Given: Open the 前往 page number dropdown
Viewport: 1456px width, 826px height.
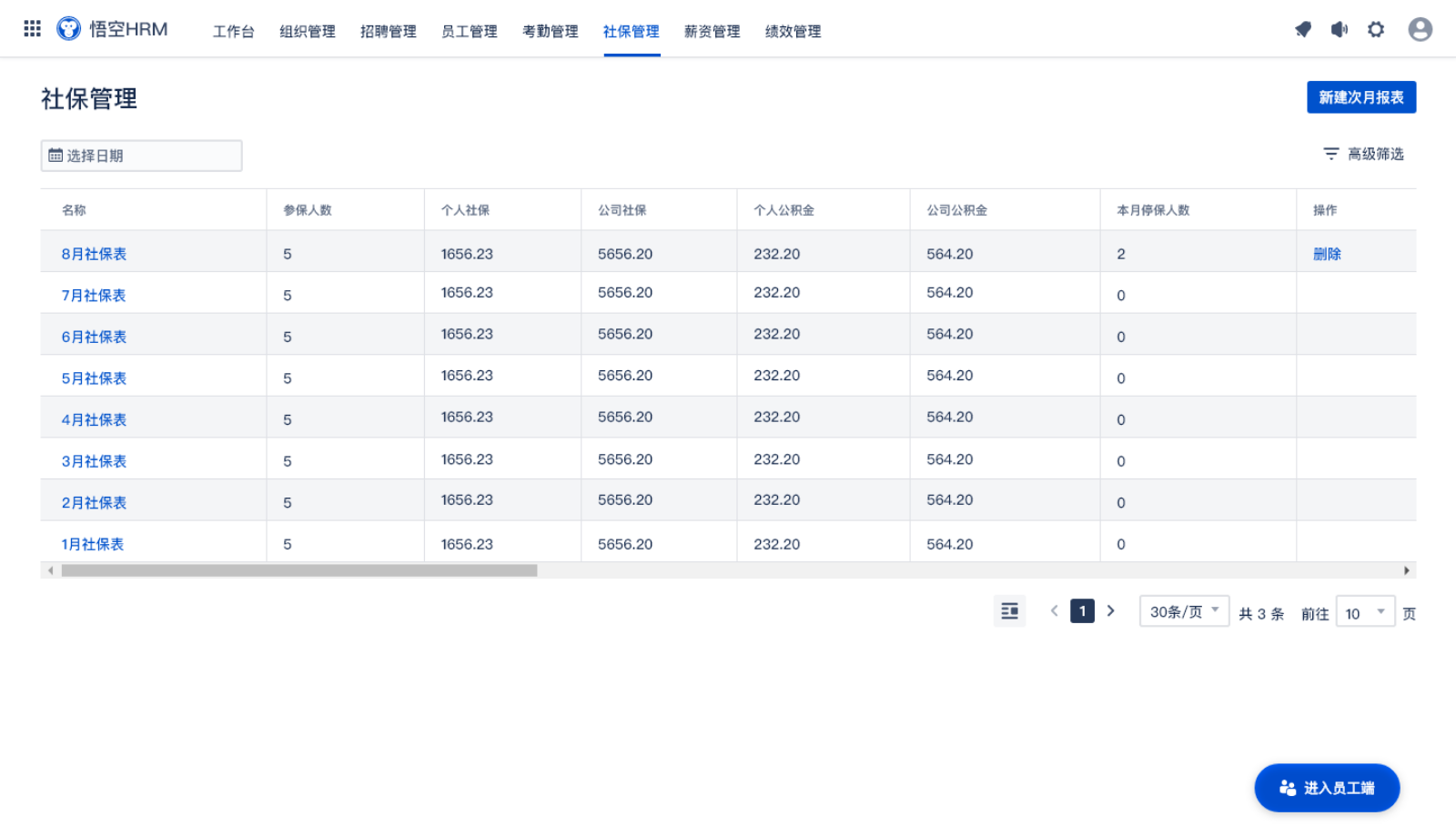Looking at the screenshot, I should click(x=1365, y=612).
